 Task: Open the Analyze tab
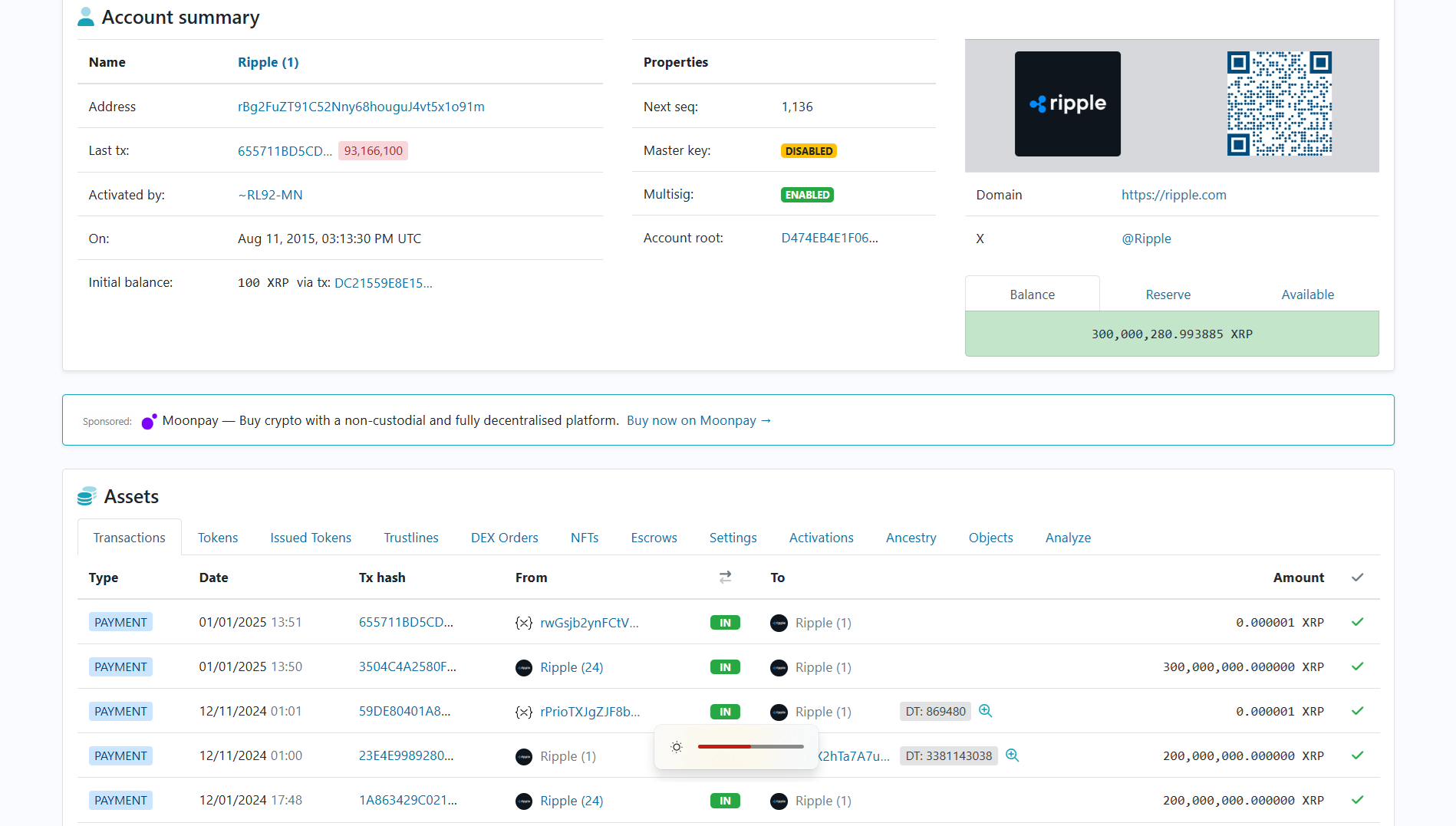point(1069,538)
